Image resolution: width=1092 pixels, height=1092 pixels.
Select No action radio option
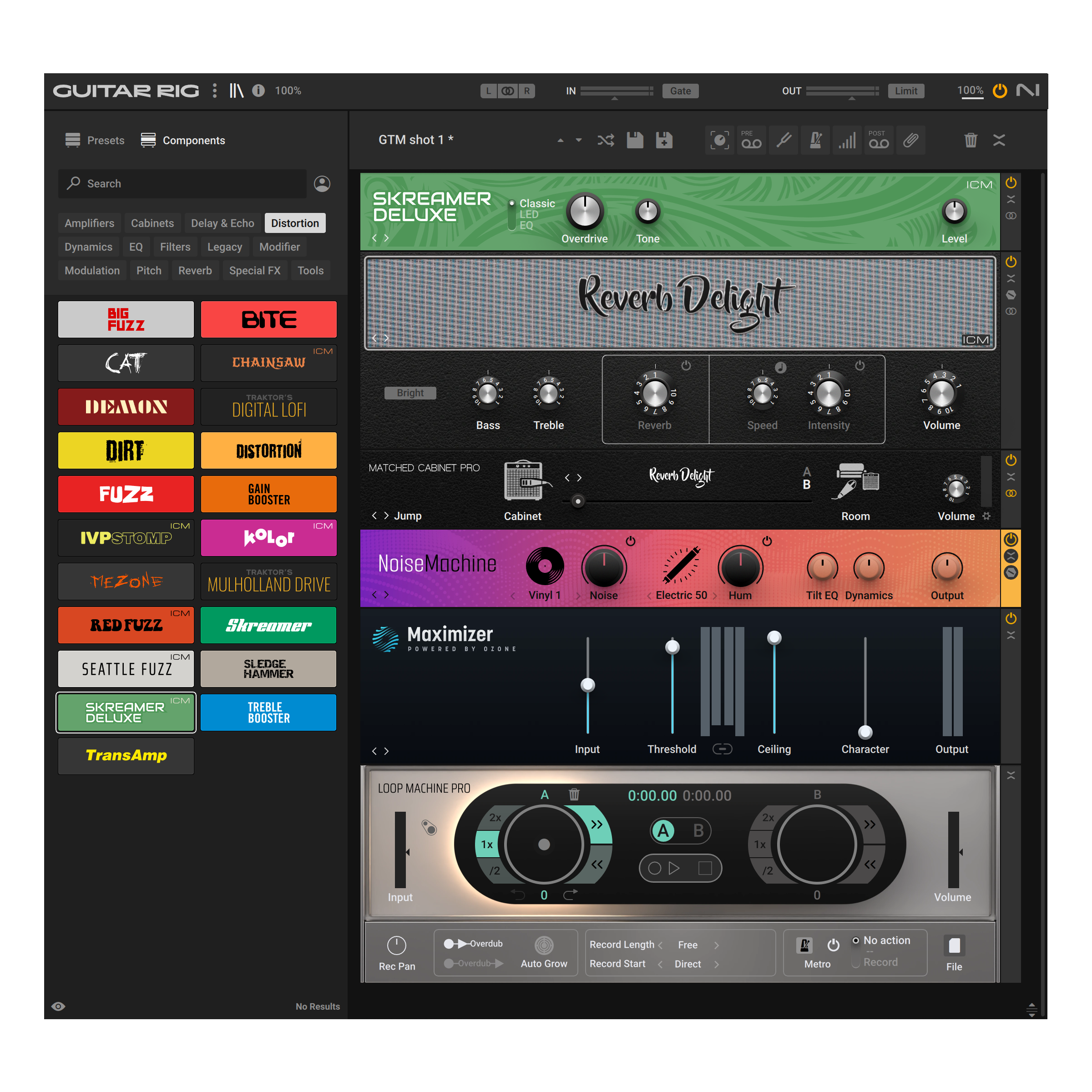pyautogui.click(x=856, y=940)
